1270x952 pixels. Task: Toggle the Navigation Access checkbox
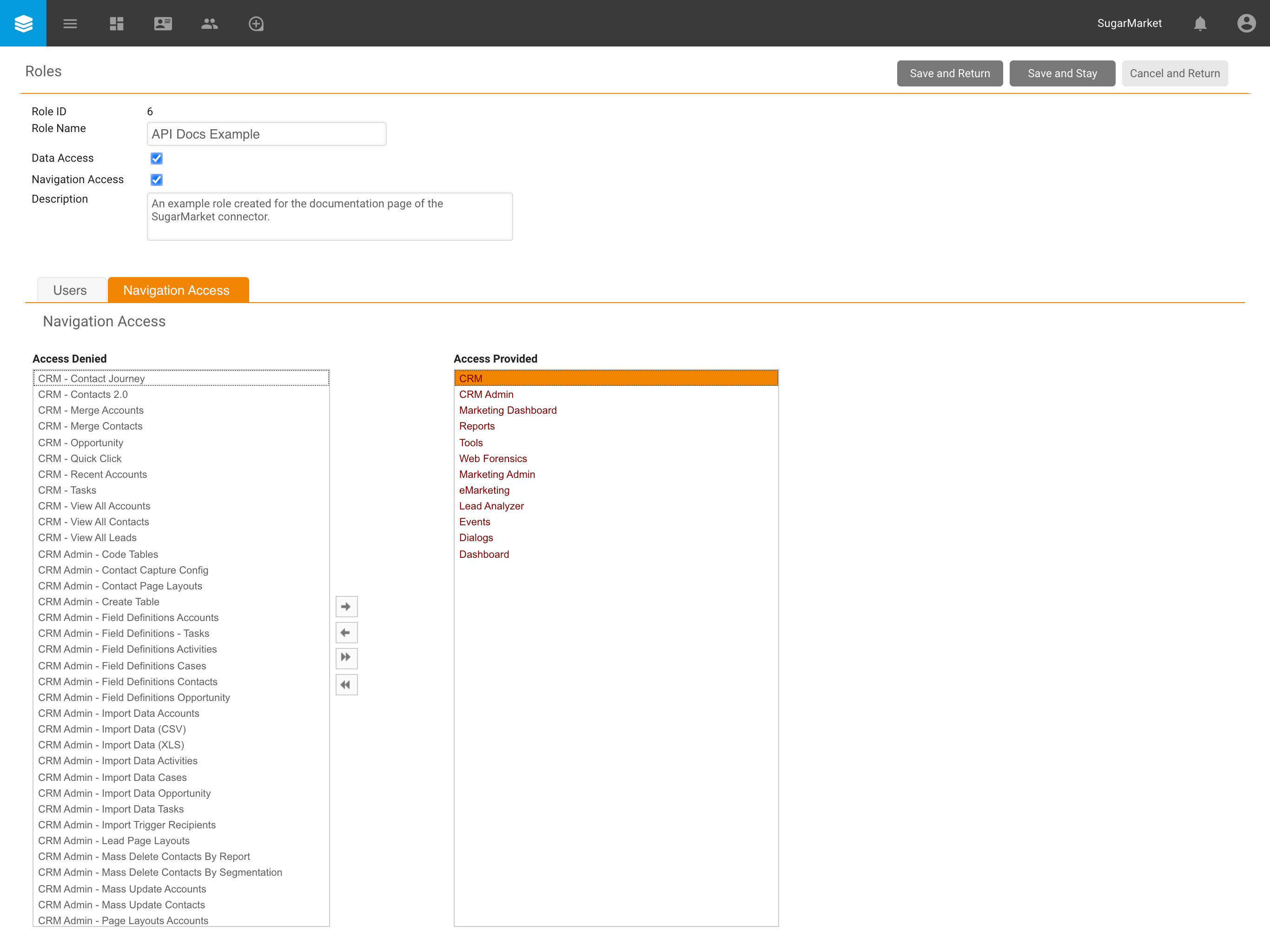pyautogui.click(x=156, y=180)
